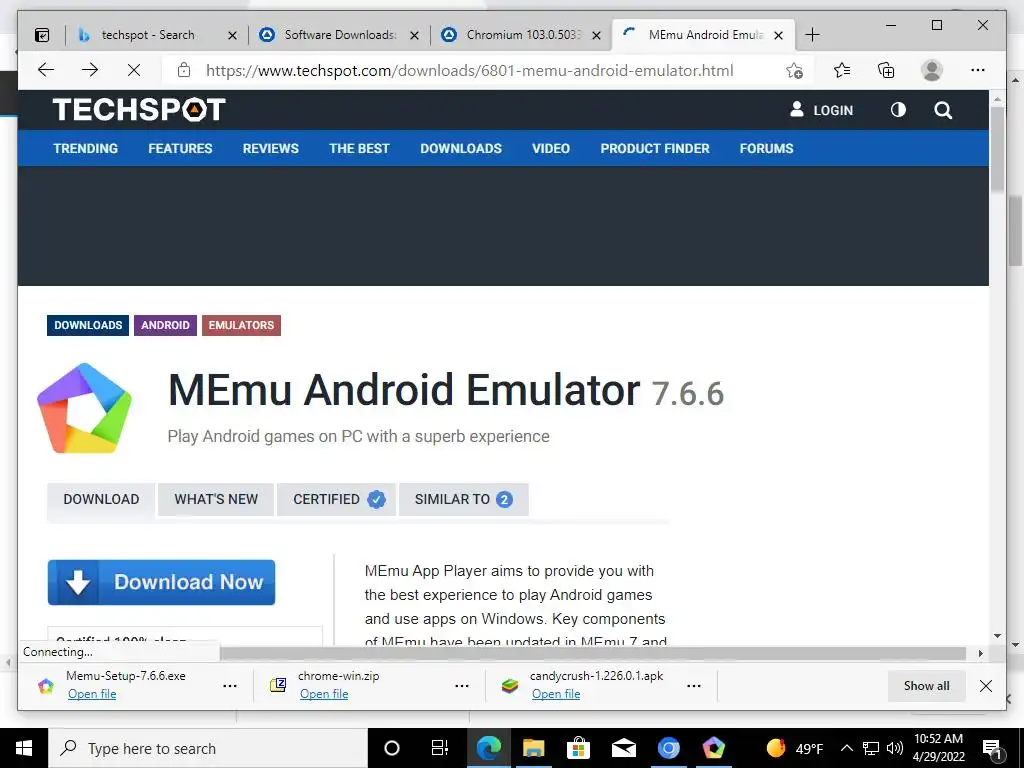Click the ANDROID category tag
Image resolution: width=1024 pixels, height=768 pixels.
(x=165, y=325)
